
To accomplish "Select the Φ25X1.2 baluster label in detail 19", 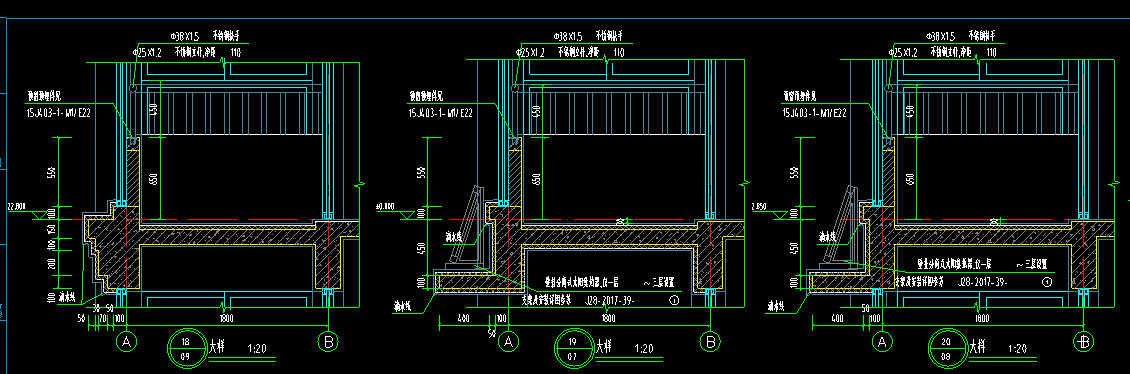I will [x=530, y=52].
